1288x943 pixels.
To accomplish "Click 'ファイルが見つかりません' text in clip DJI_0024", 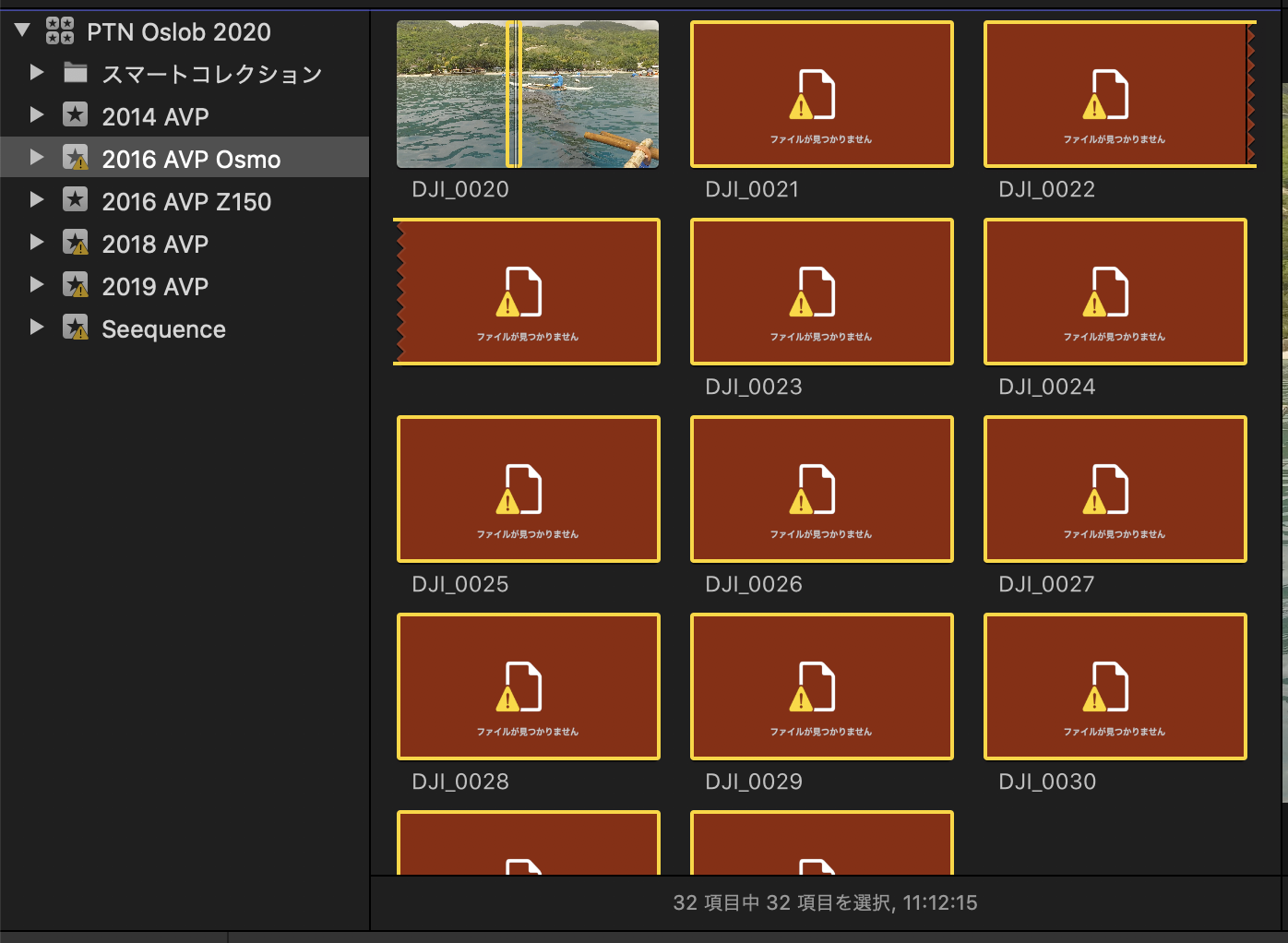I will [x=1115, y=337].
